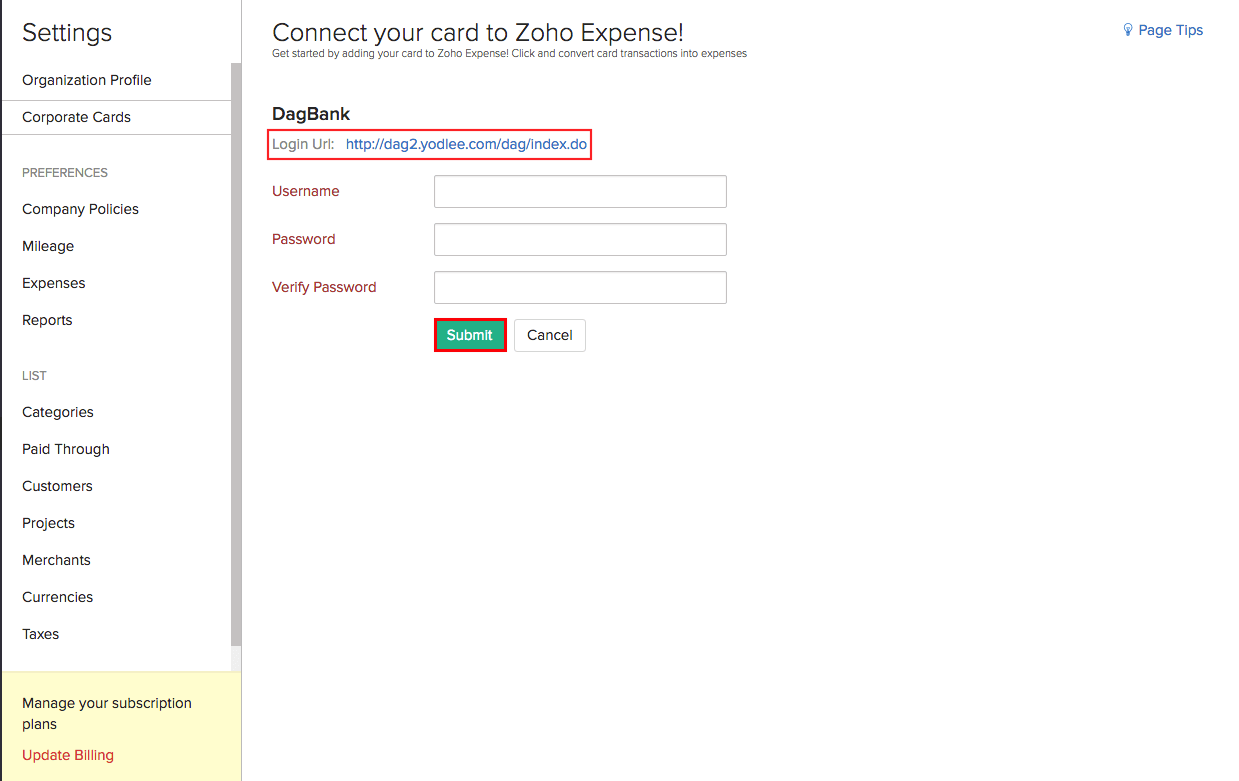Focus the Verify Password input field
1239x781 pixels.
click(580, 287)
